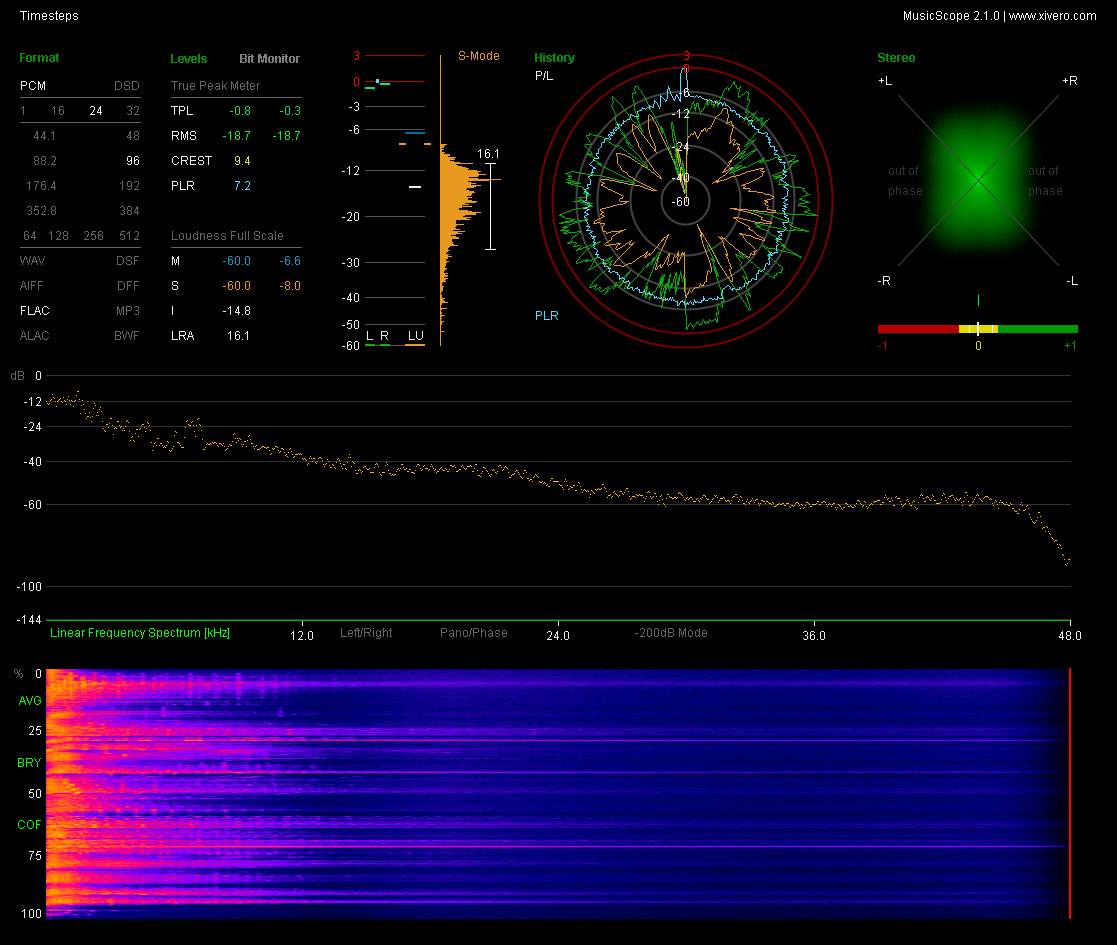Click the Timesteps label in top-left
The height and width of the screenshot is (945, 1117).
49,16
